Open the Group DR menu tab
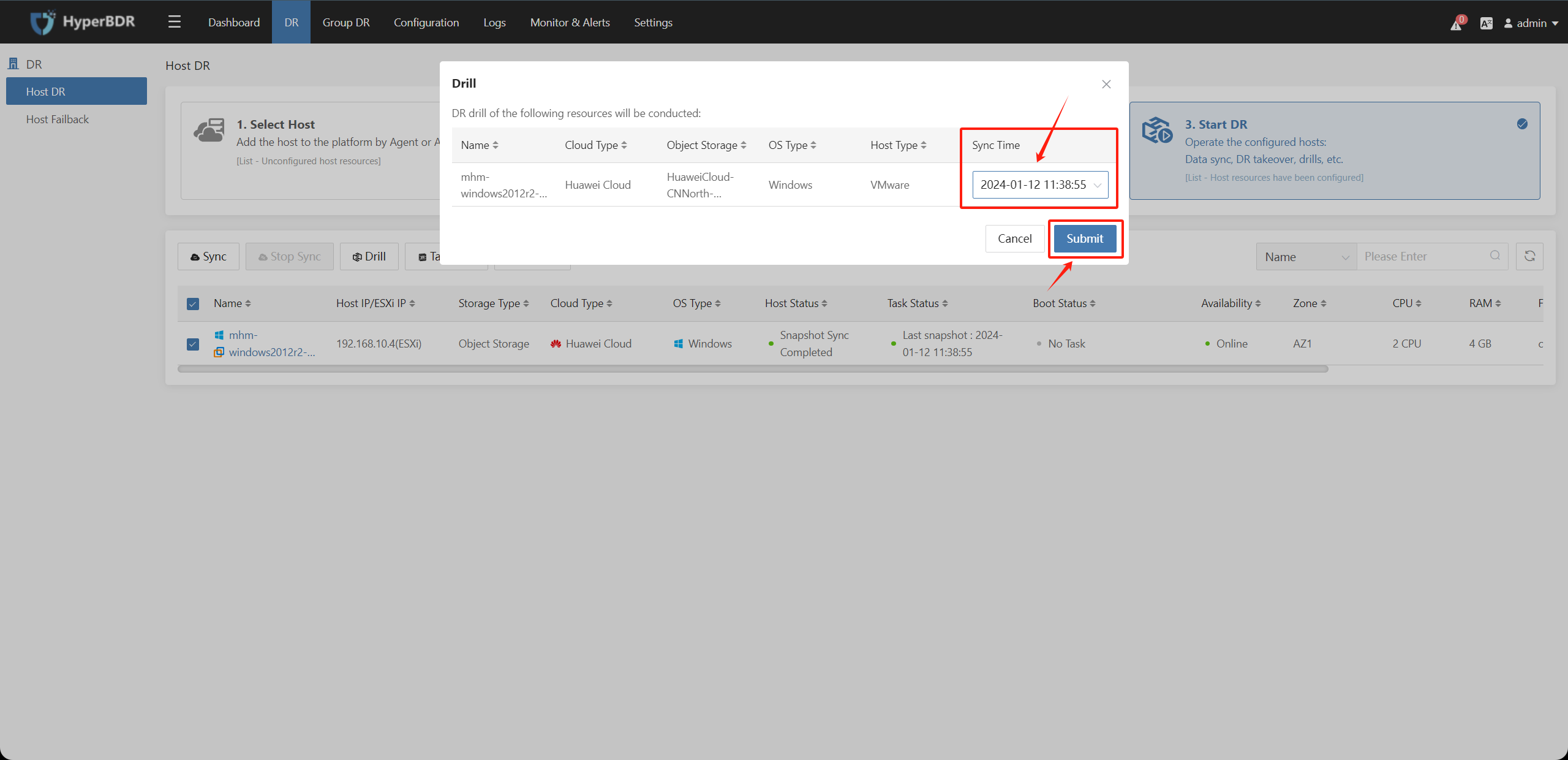This screenshot has height=760, width=1568. tap(347, 22)
